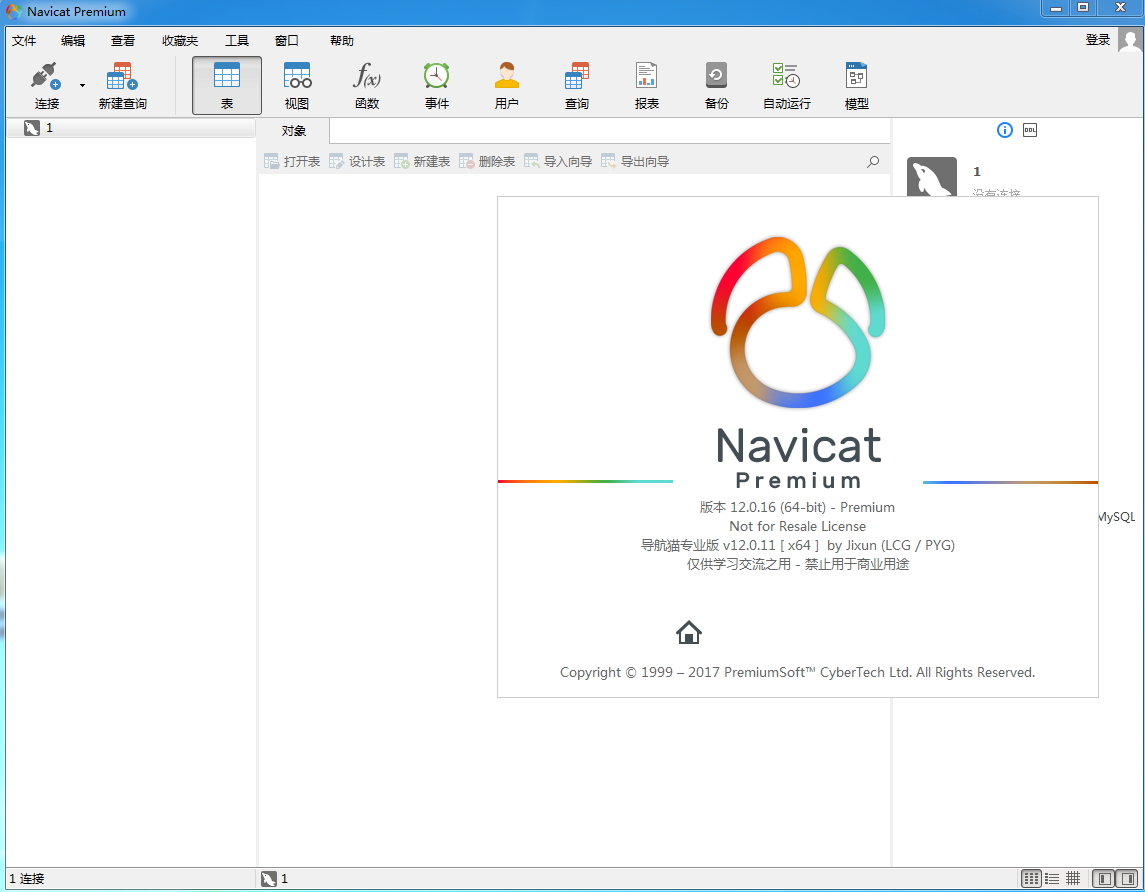1145x892 pixels.
Task: Click the 登录 (Login) link
Action: (1098, 40)
